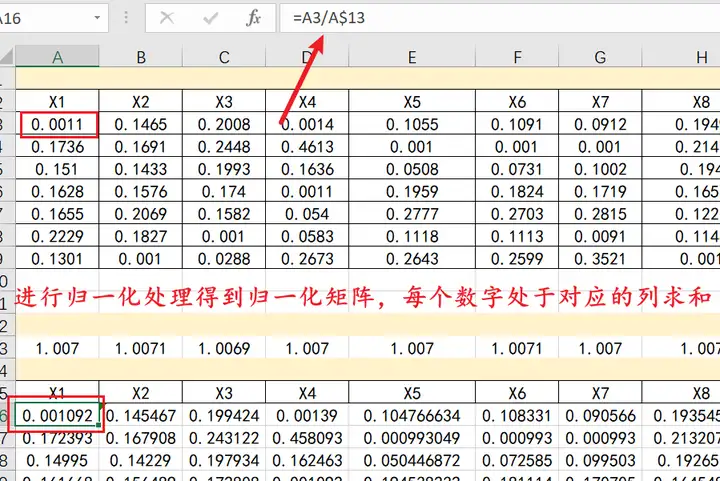Select column G header

600,57
